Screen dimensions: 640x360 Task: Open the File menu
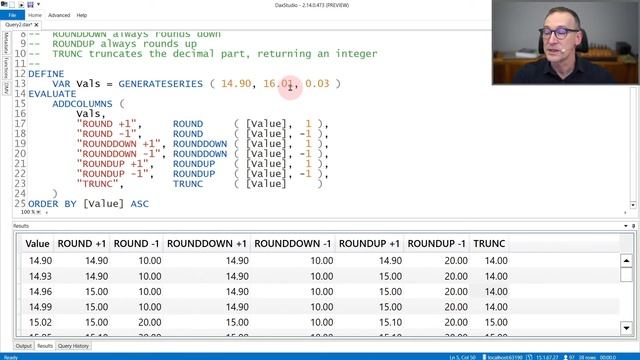tap(12, 15)
